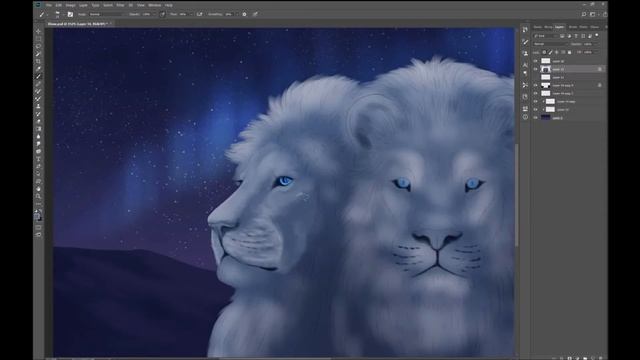Toggle pressure for size button

point(255,14)
